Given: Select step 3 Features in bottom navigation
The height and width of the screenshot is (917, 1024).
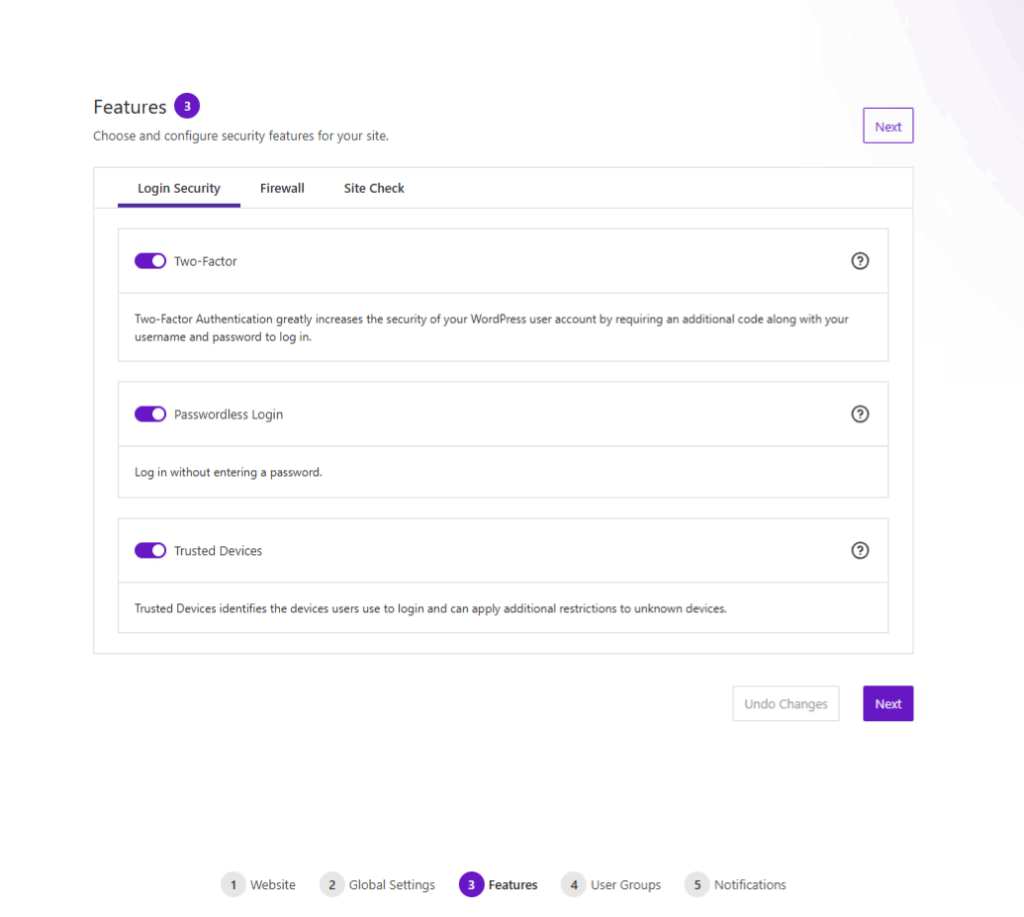Looking at the screenshot, I should (499, 885).
